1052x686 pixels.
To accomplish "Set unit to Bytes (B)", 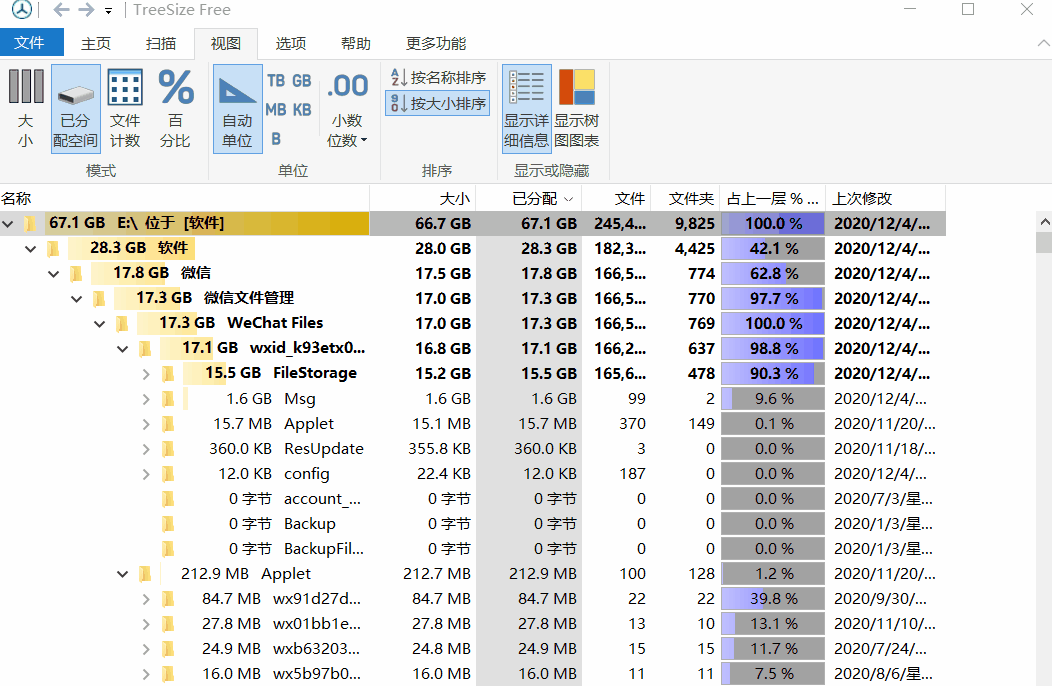I will pos(276,139).
